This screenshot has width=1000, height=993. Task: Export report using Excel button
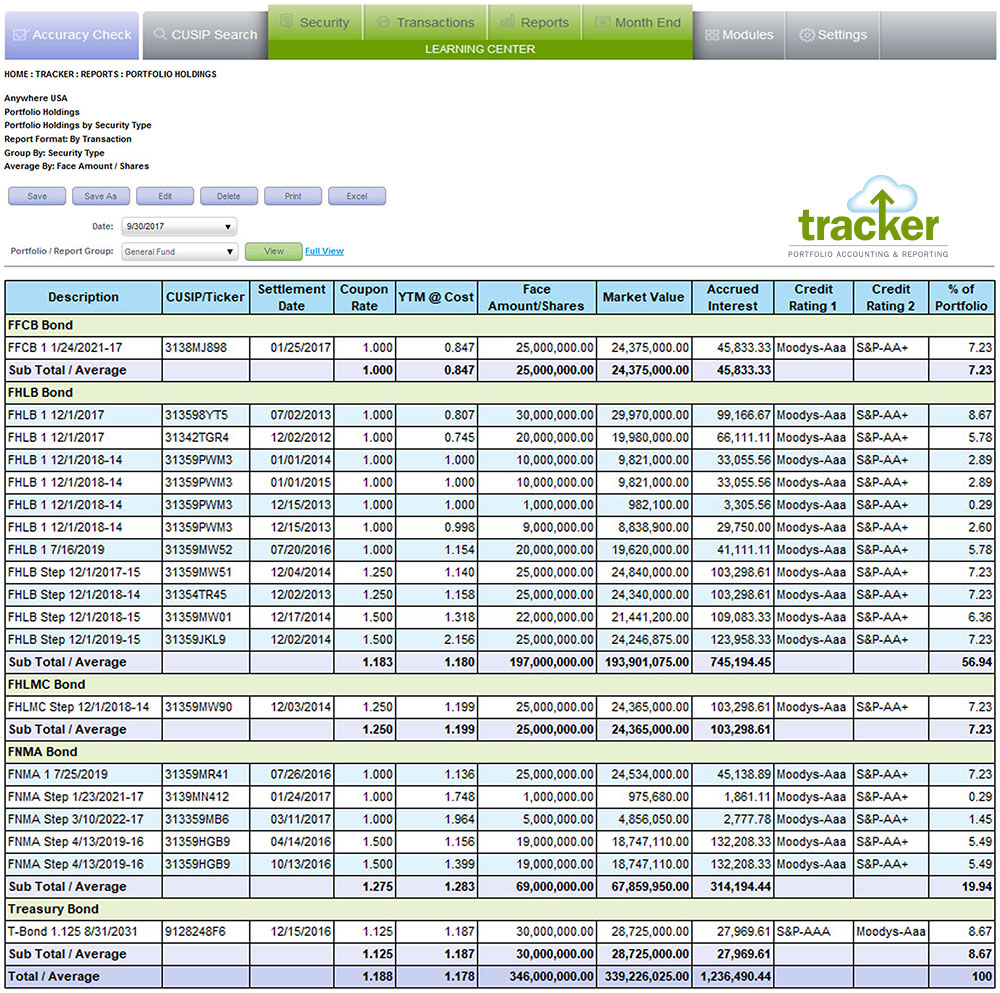point(357,196)
